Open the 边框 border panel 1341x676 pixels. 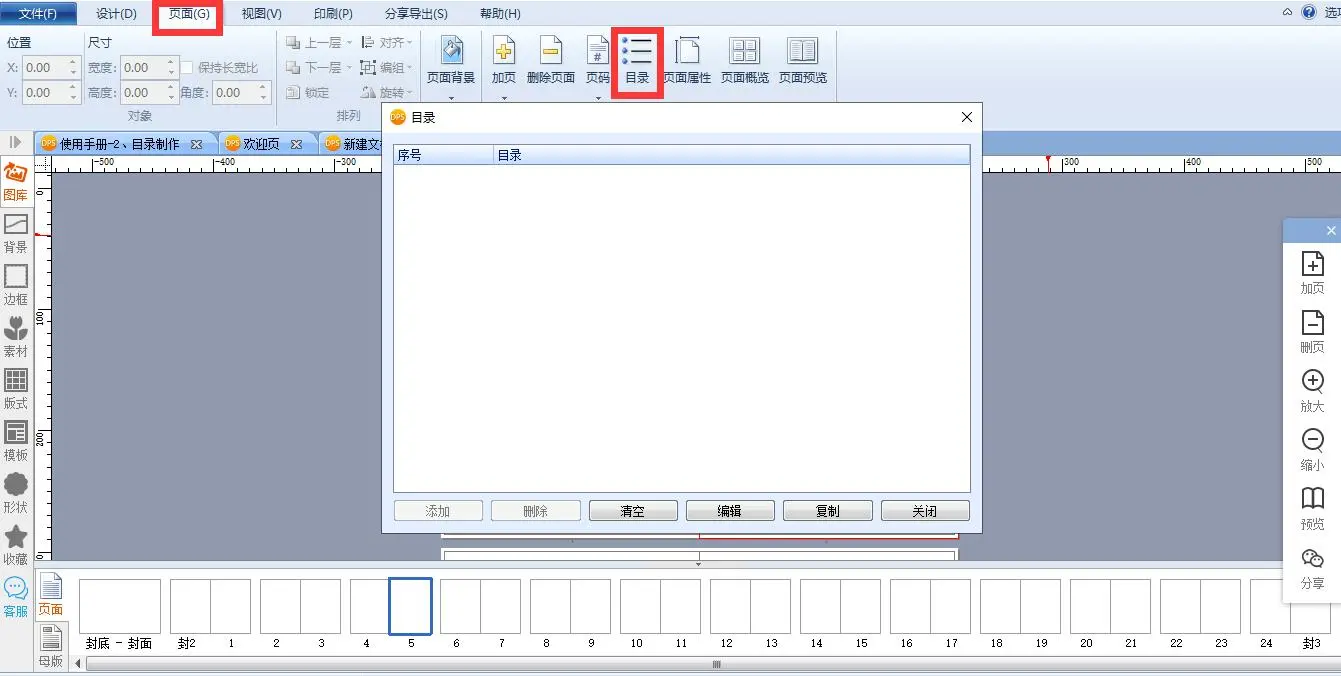point(15,286)
